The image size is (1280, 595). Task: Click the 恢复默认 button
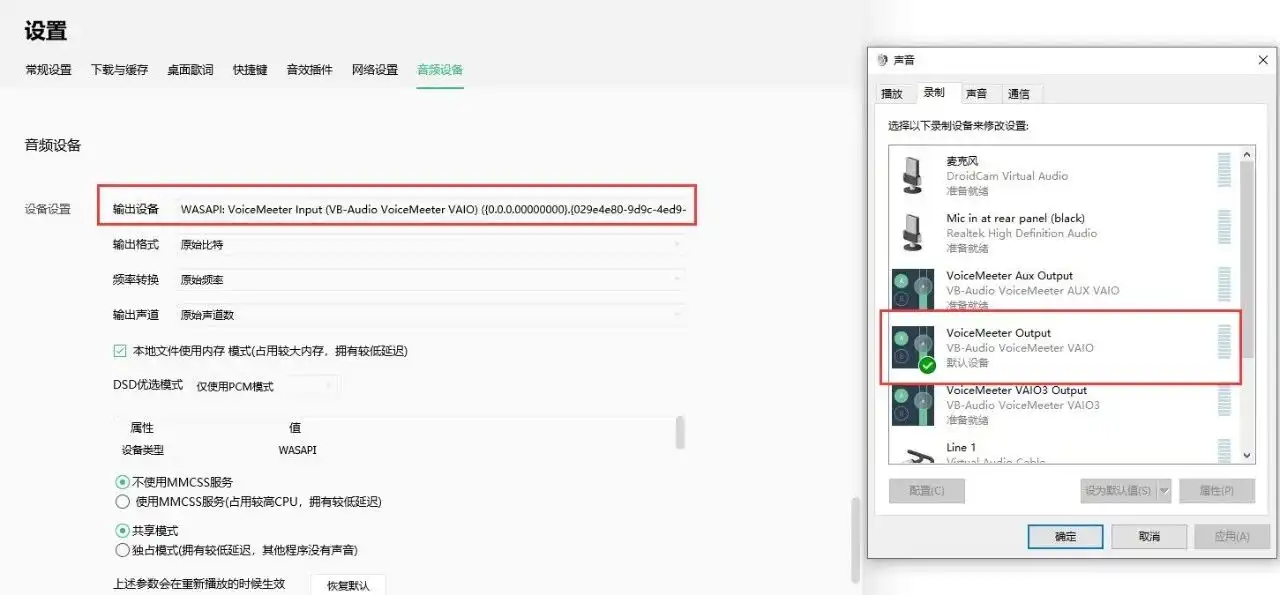pyautogui.click(x=348, y=586)
